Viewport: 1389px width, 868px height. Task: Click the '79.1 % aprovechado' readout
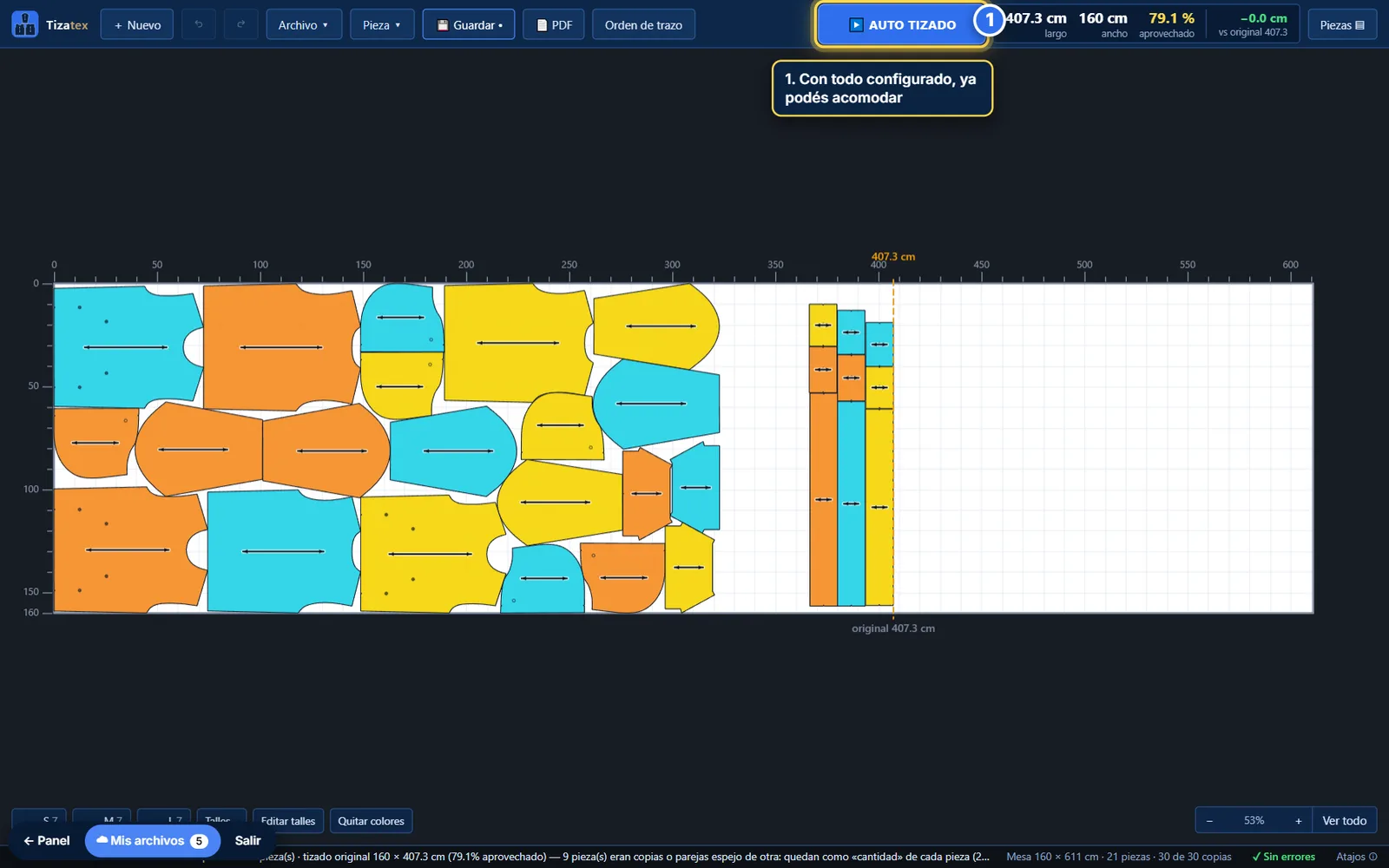click(1168, 25)
